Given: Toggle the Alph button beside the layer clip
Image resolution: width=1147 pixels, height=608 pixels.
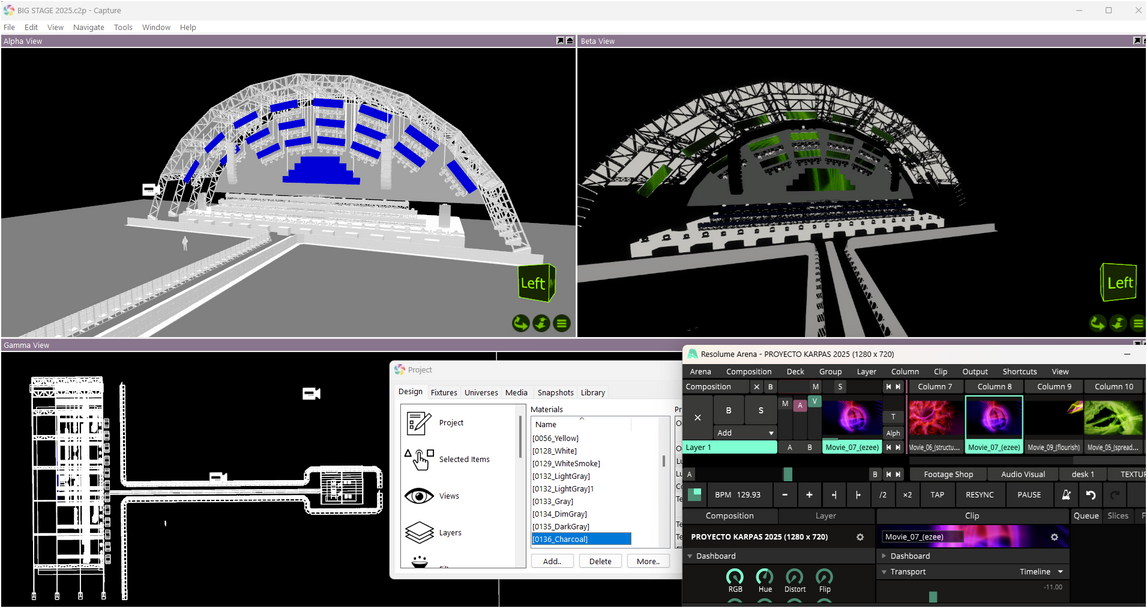Looking at the screenshot, I should pyautogui.click(x=893, y=433).
